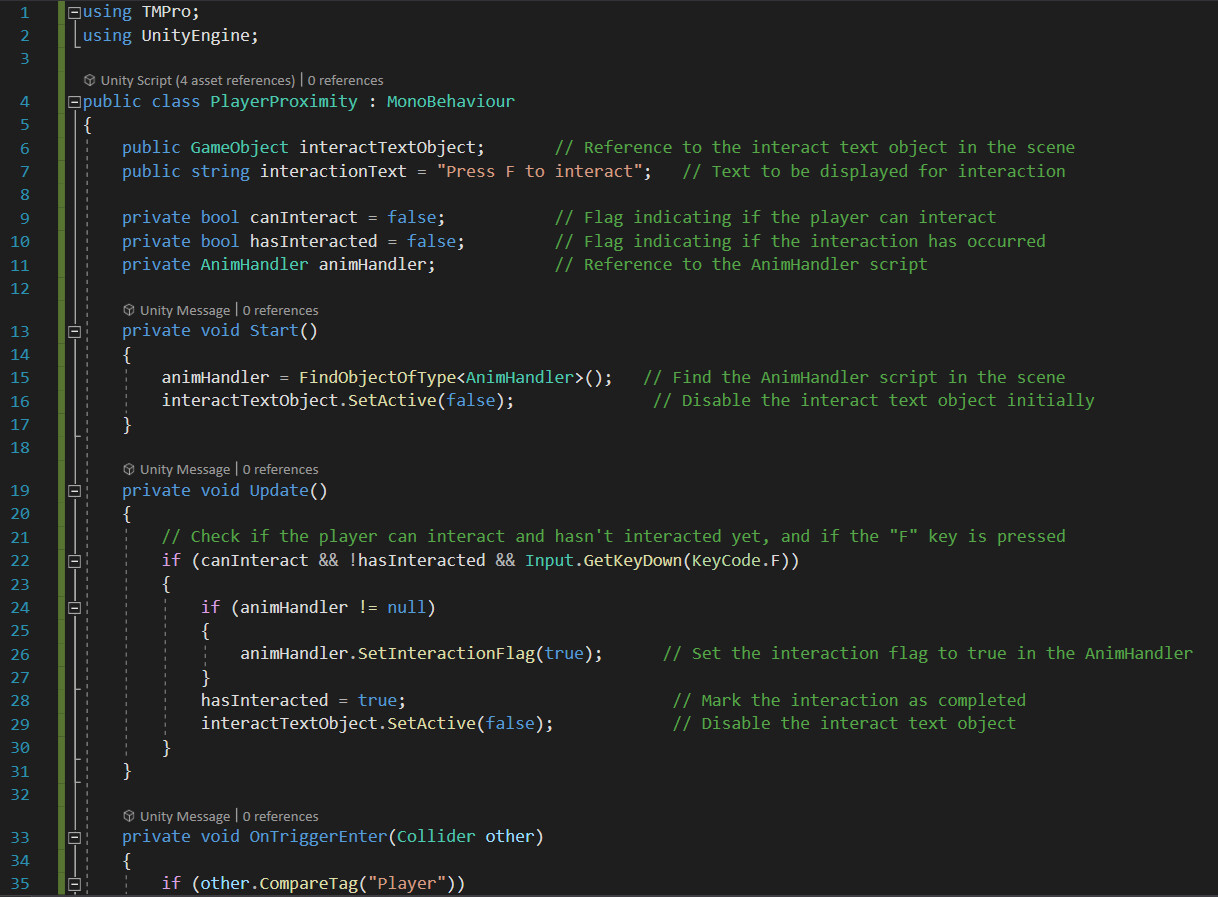1218x897 pixels.
Task: Click 'AnimHandler' type on line 11
Action: point(255,264)
